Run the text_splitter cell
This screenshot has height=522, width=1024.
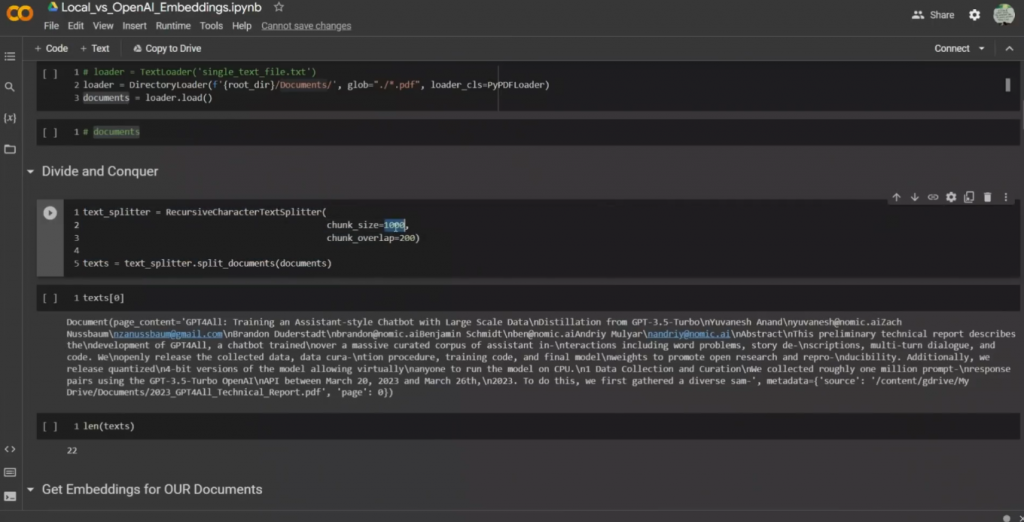coord(50,212)
